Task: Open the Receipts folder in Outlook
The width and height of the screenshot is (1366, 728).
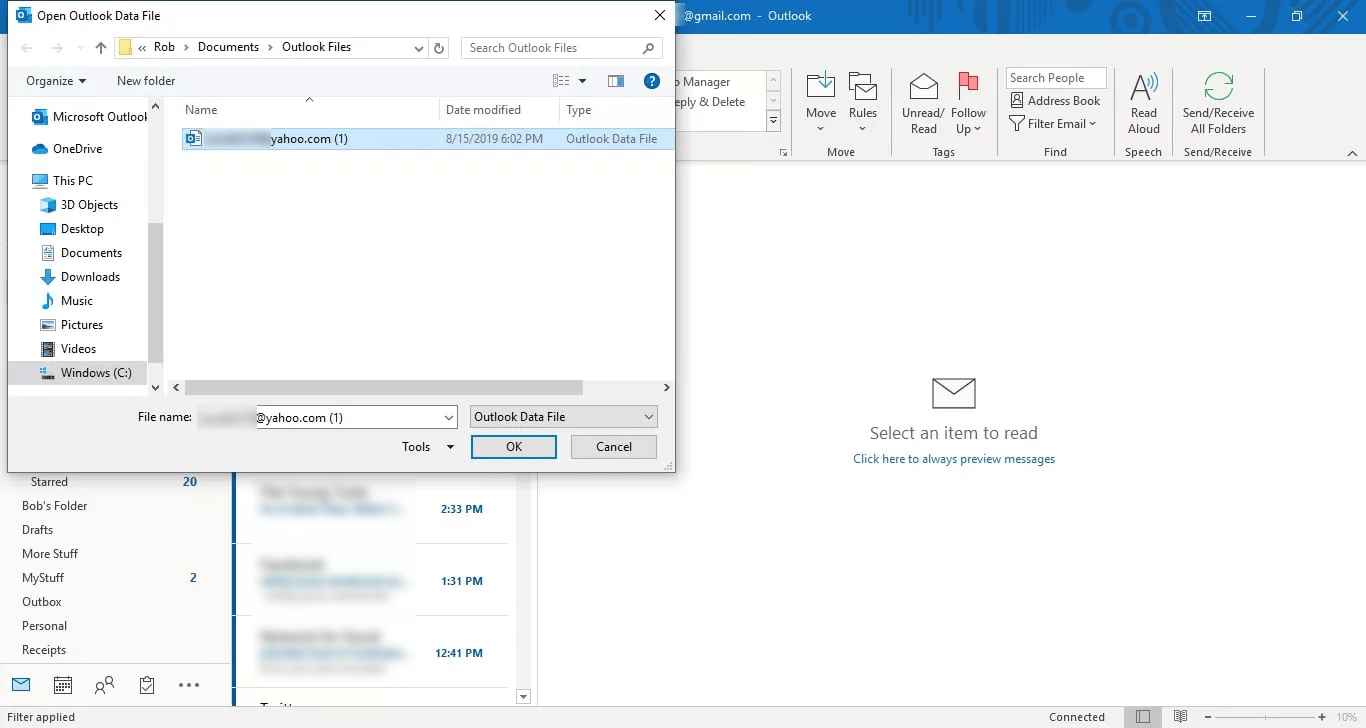Action: (x=44, y=650)
